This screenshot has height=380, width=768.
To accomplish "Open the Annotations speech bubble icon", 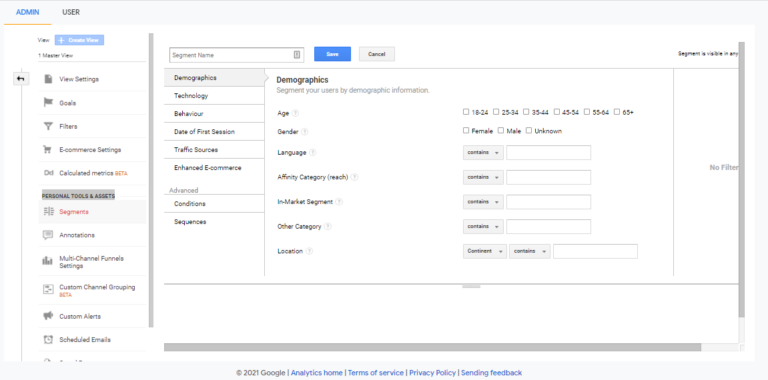I will 48,235.
